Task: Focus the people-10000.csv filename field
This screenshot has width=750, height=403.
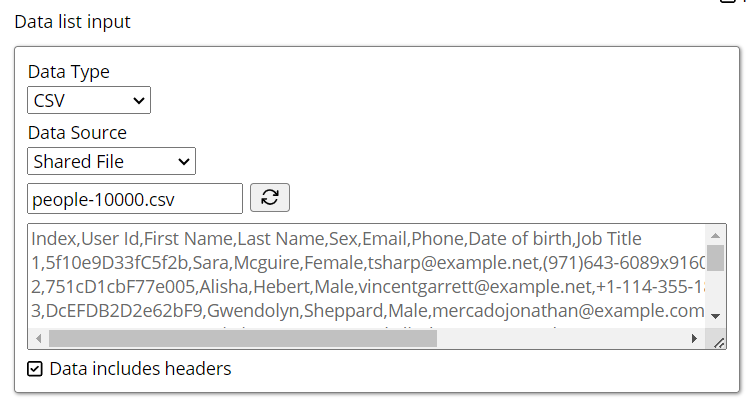Action: tap(135, 198)
